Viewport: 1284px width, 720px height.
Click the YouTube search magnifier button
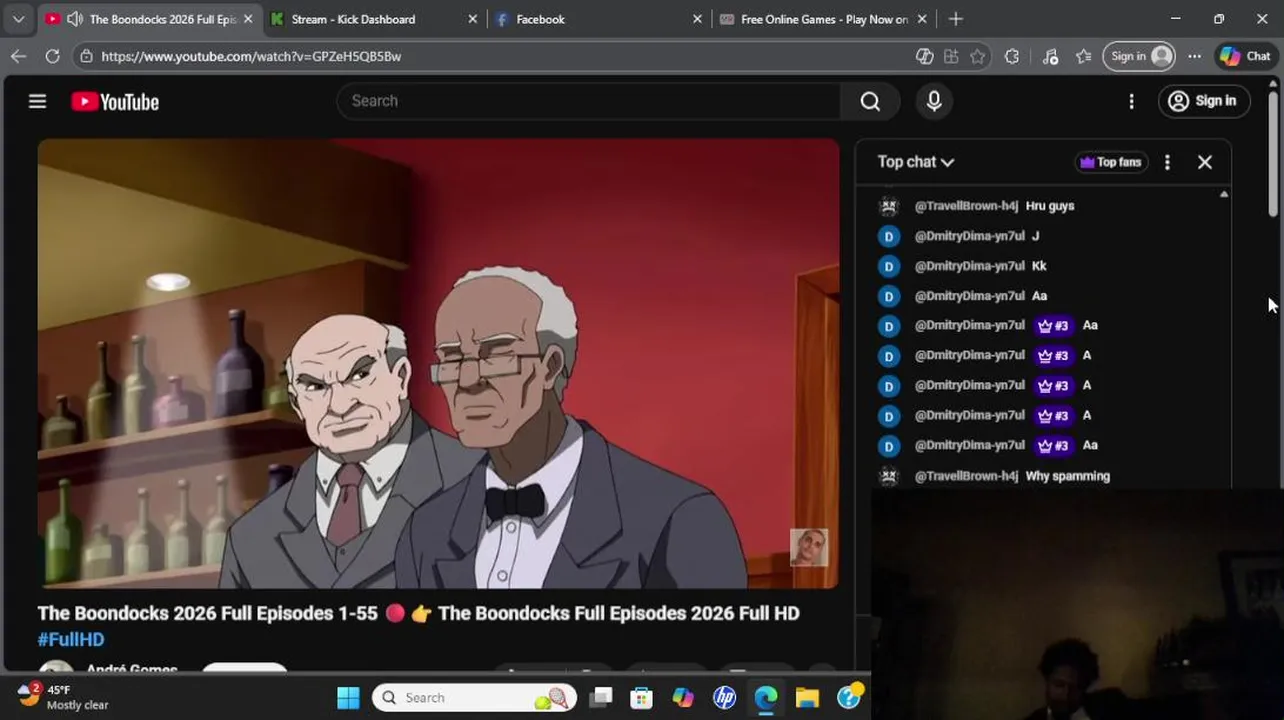[x=870, y=101]
